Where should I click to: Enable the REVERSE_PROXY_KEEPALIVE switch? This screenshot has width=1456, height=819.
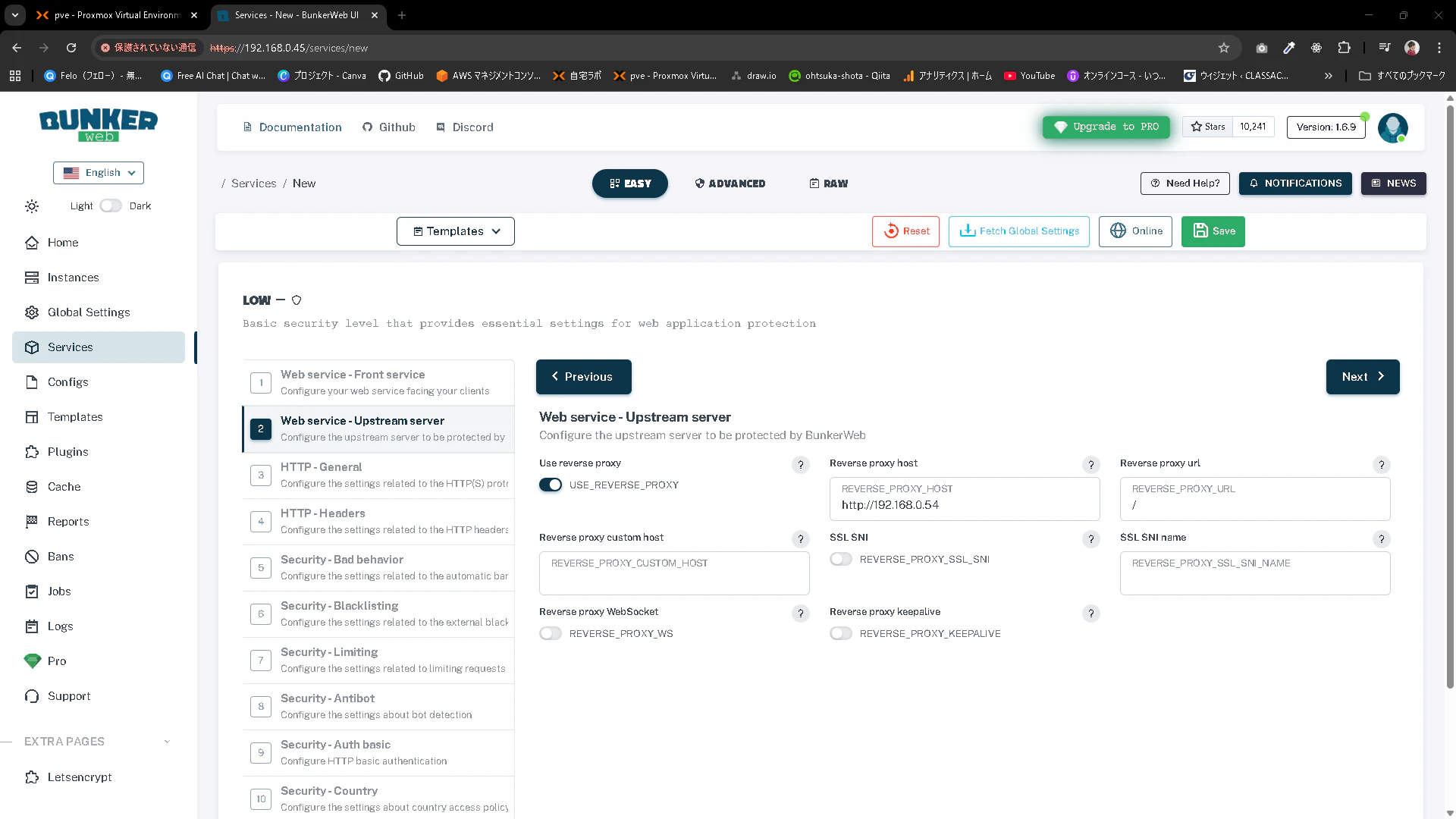(841, 634)
